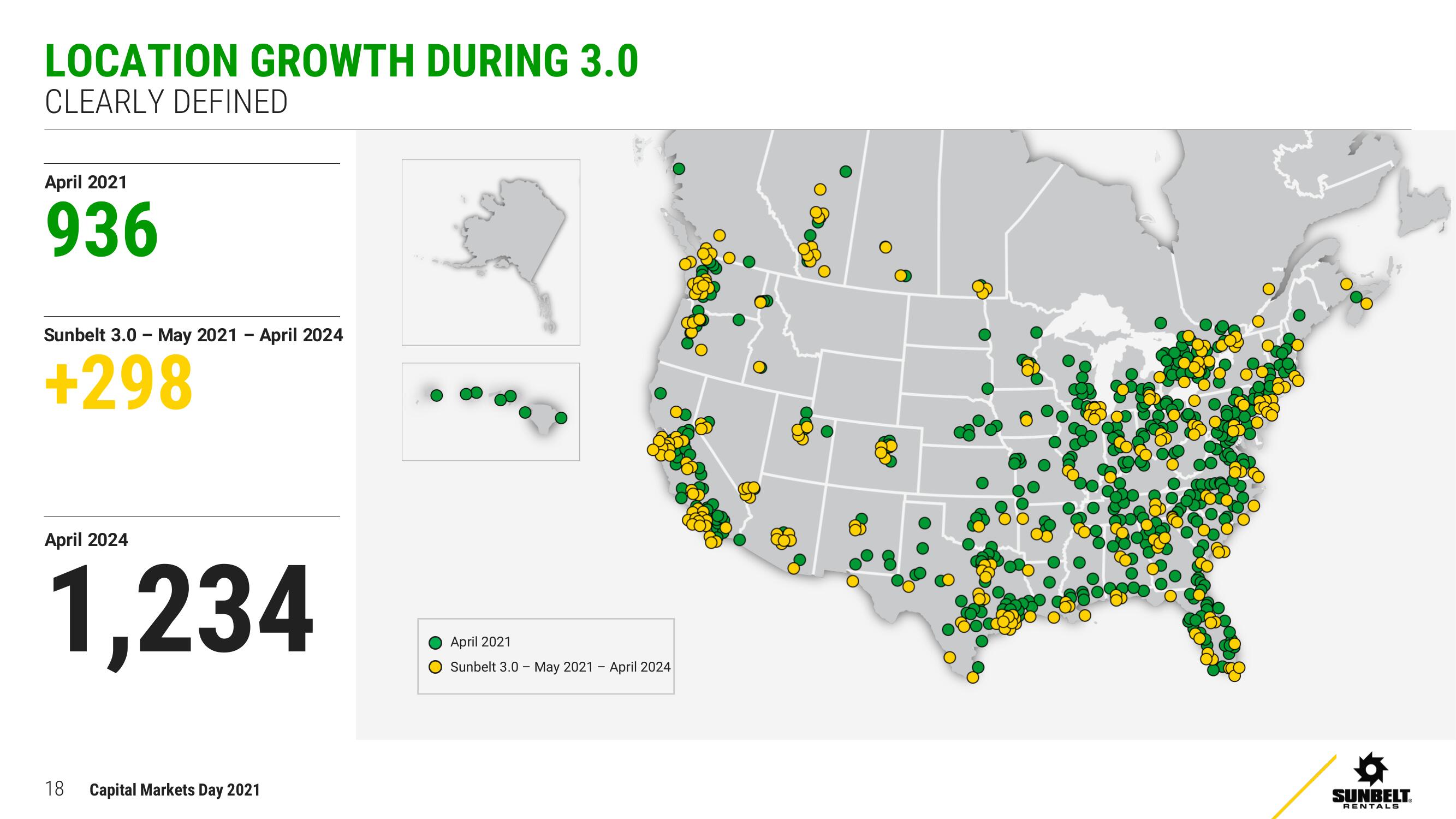Click the page number 18
The image size is (1456, 819).
pyautogui.click(x=54, y=788)
